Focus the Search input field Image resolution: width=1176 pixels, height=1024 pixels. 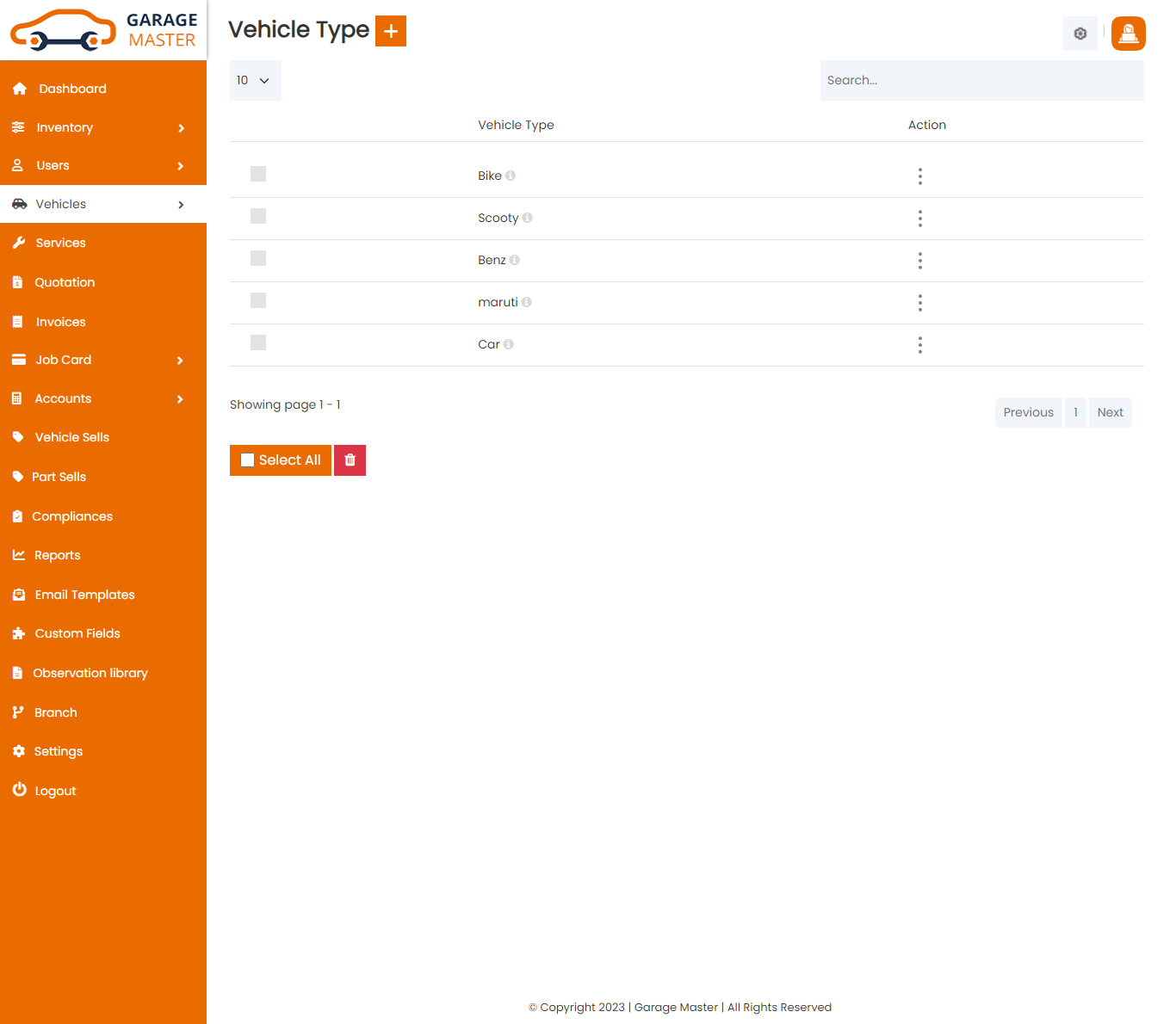tap(981, 80)
